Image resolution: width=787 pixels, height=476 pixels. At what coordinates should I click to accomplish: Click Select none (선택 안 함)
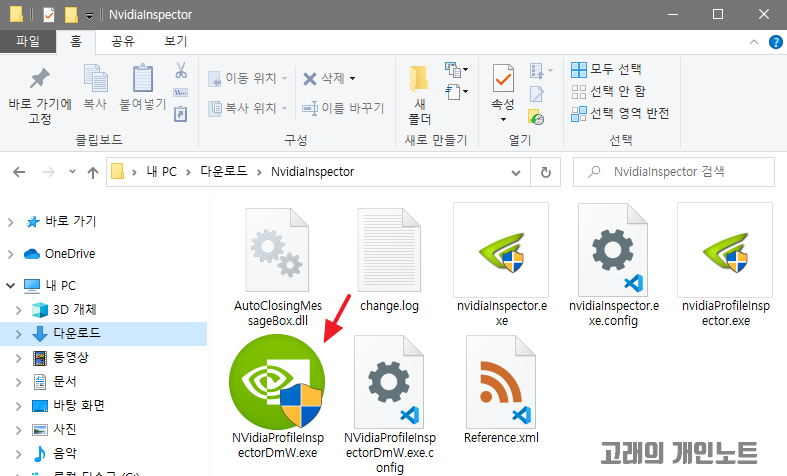(608, 91)
